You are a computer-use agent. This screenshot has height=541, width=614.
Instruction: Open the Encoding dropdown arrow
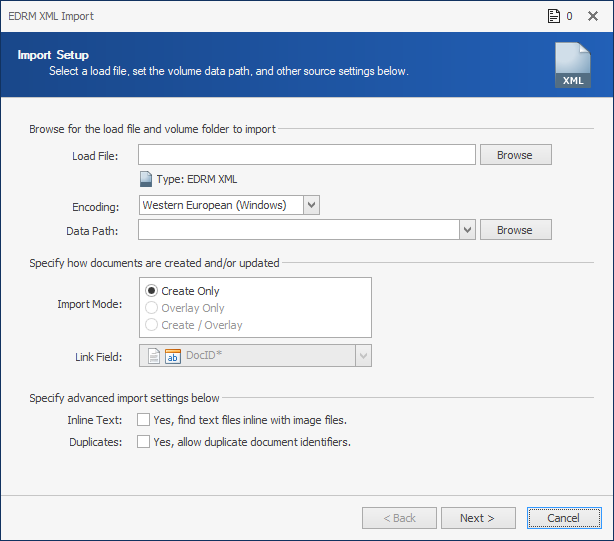[311, 205]
